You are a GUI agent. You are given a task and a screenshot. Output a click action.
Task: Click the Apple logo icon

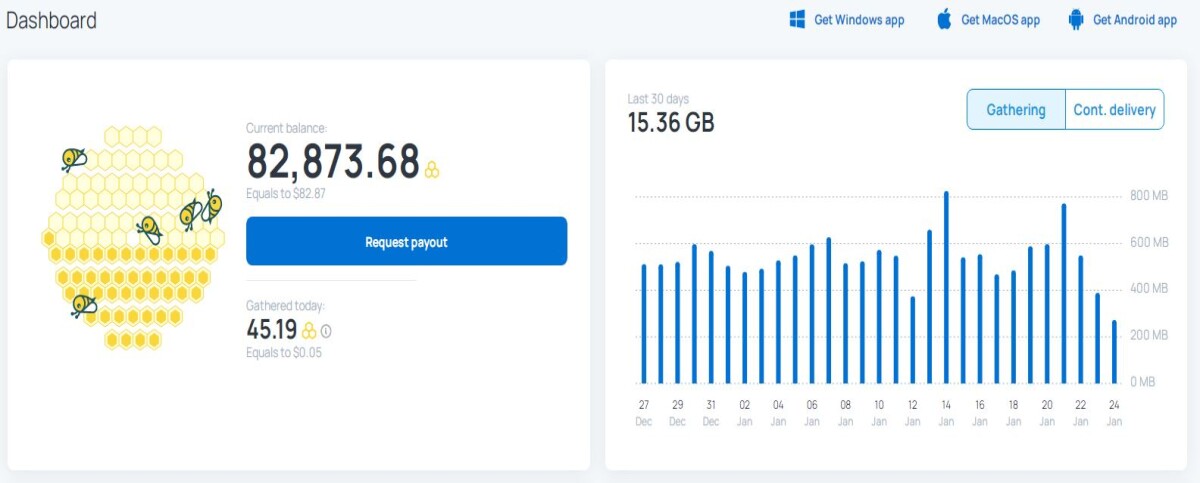click(x=944, y=19)
